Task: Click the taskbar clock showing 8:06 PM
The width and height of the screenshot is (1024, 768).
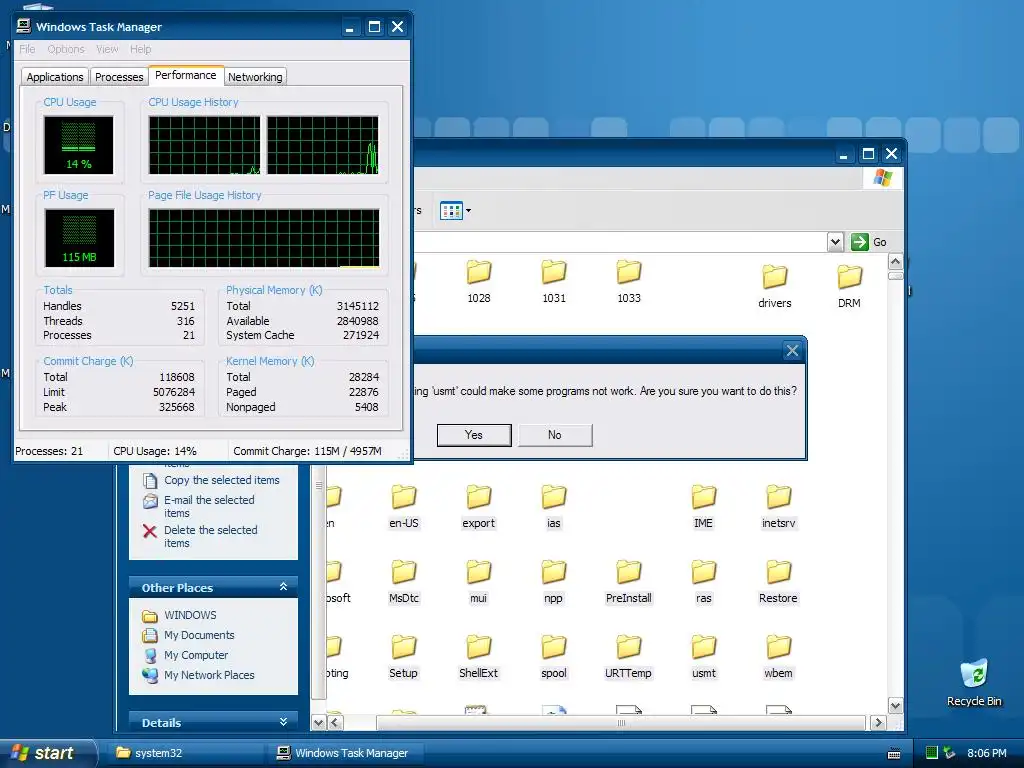Action: (987, 753)
